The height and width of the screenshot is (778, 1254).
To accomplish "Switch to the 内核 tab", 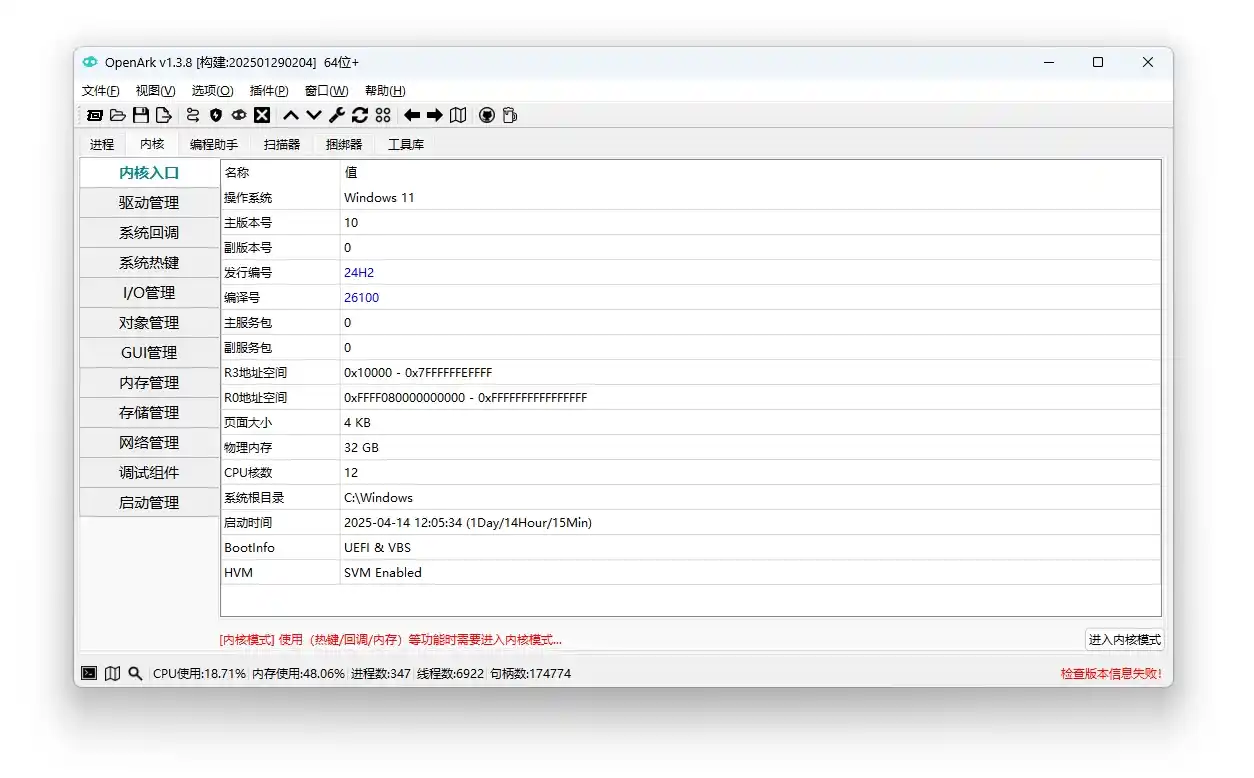I will coord(152,144).
